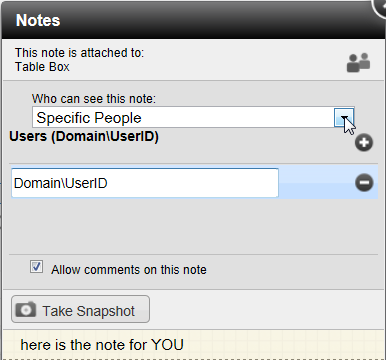Open the visibility dropdown arrow

344,117
